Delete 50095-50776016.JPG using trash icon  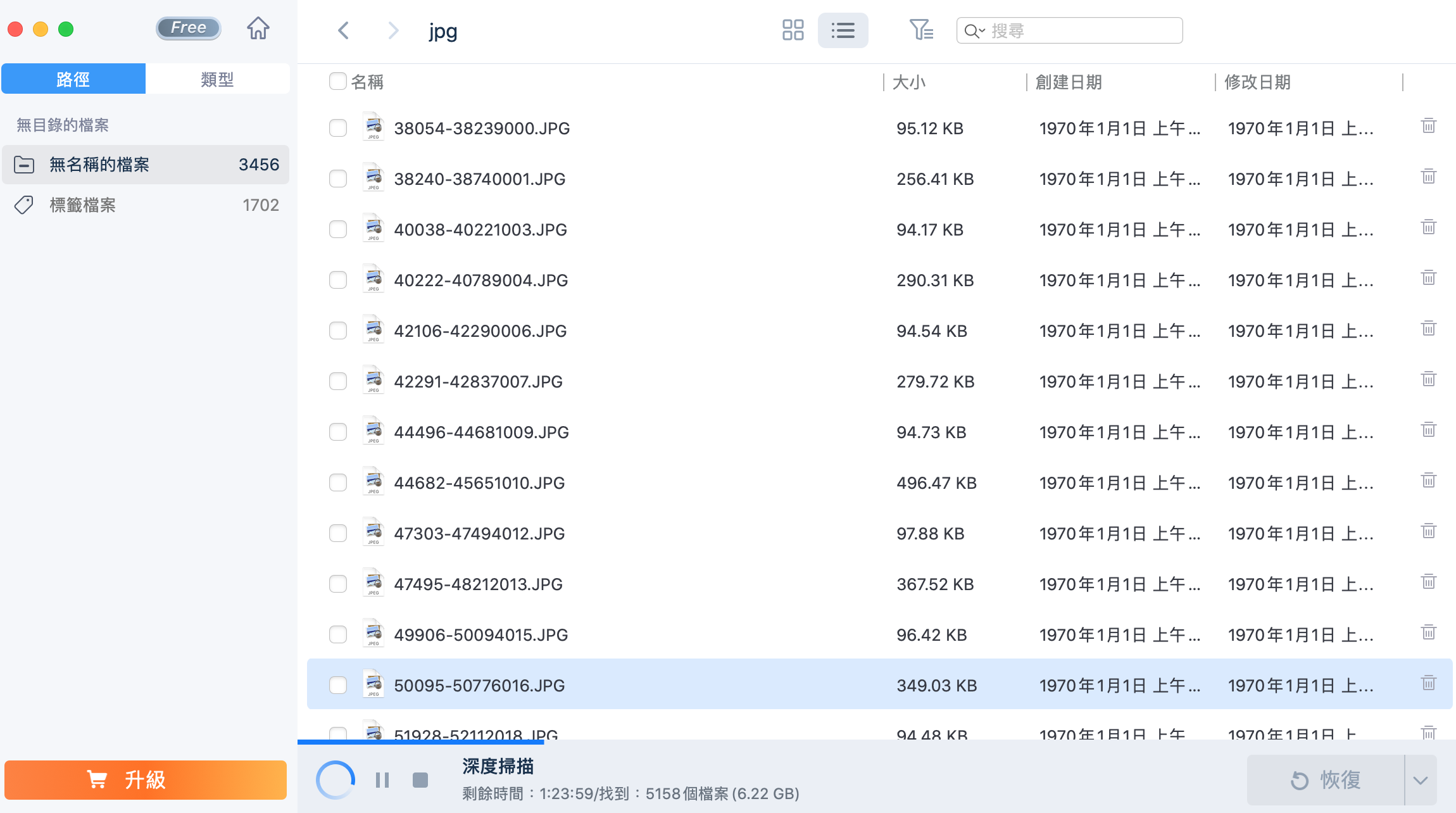click(1429, 683)
